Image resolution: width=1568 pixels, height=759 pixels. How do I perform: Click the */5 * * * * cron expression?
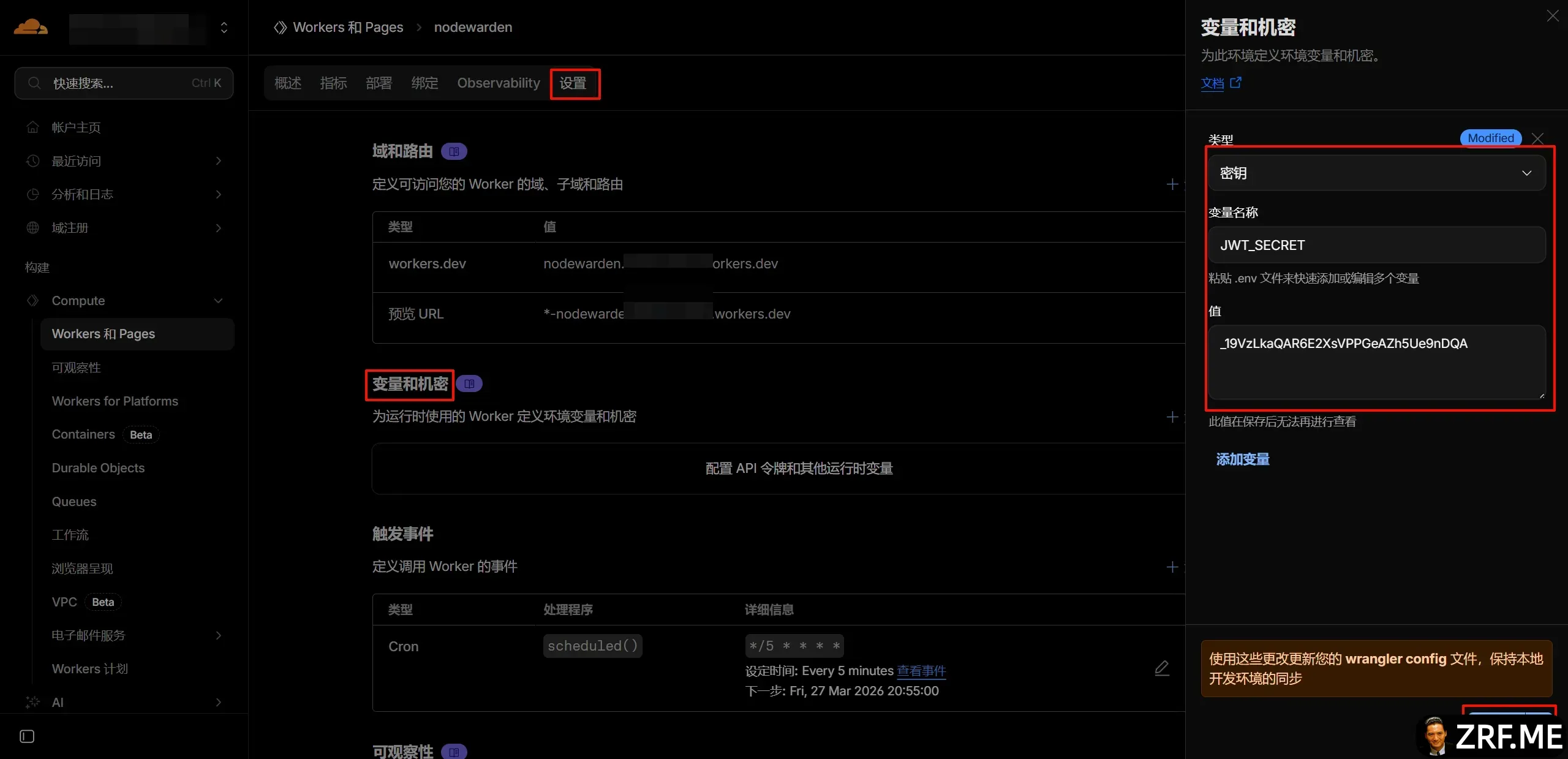(x=794, y=646)
